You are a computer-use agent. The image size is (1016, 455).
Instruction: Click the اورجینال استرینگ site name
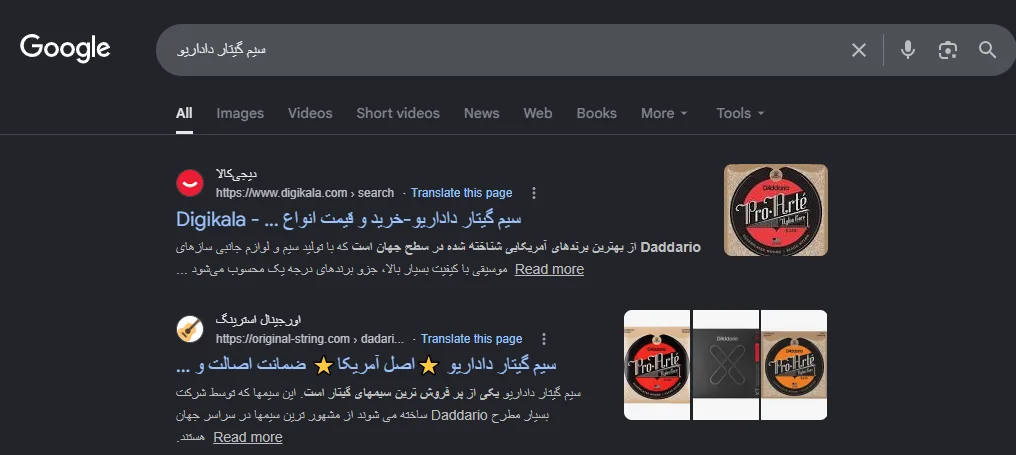(x=258, y=320)
